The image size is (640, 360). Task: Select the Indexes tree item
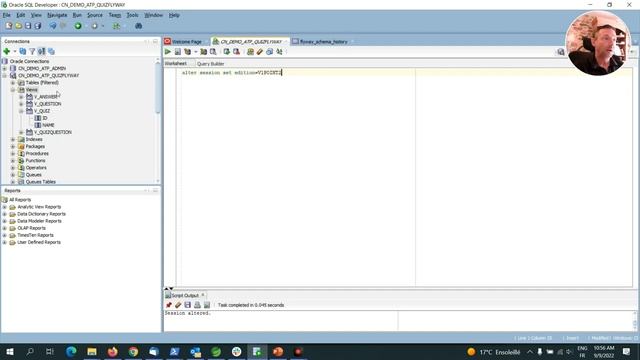(34, 140)
